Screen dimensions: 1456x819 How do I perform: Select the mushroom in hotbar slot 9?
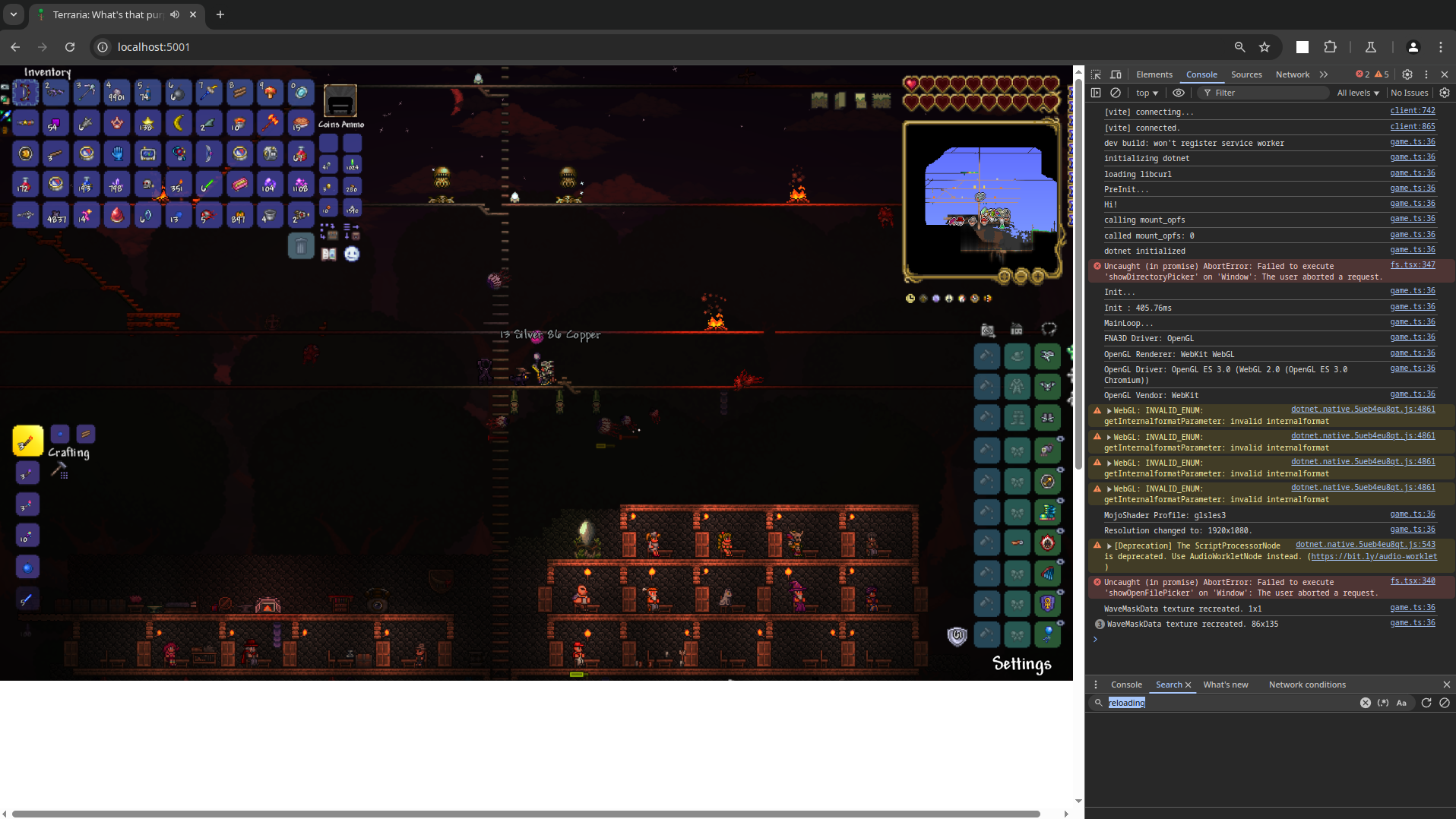pos(270,92)
